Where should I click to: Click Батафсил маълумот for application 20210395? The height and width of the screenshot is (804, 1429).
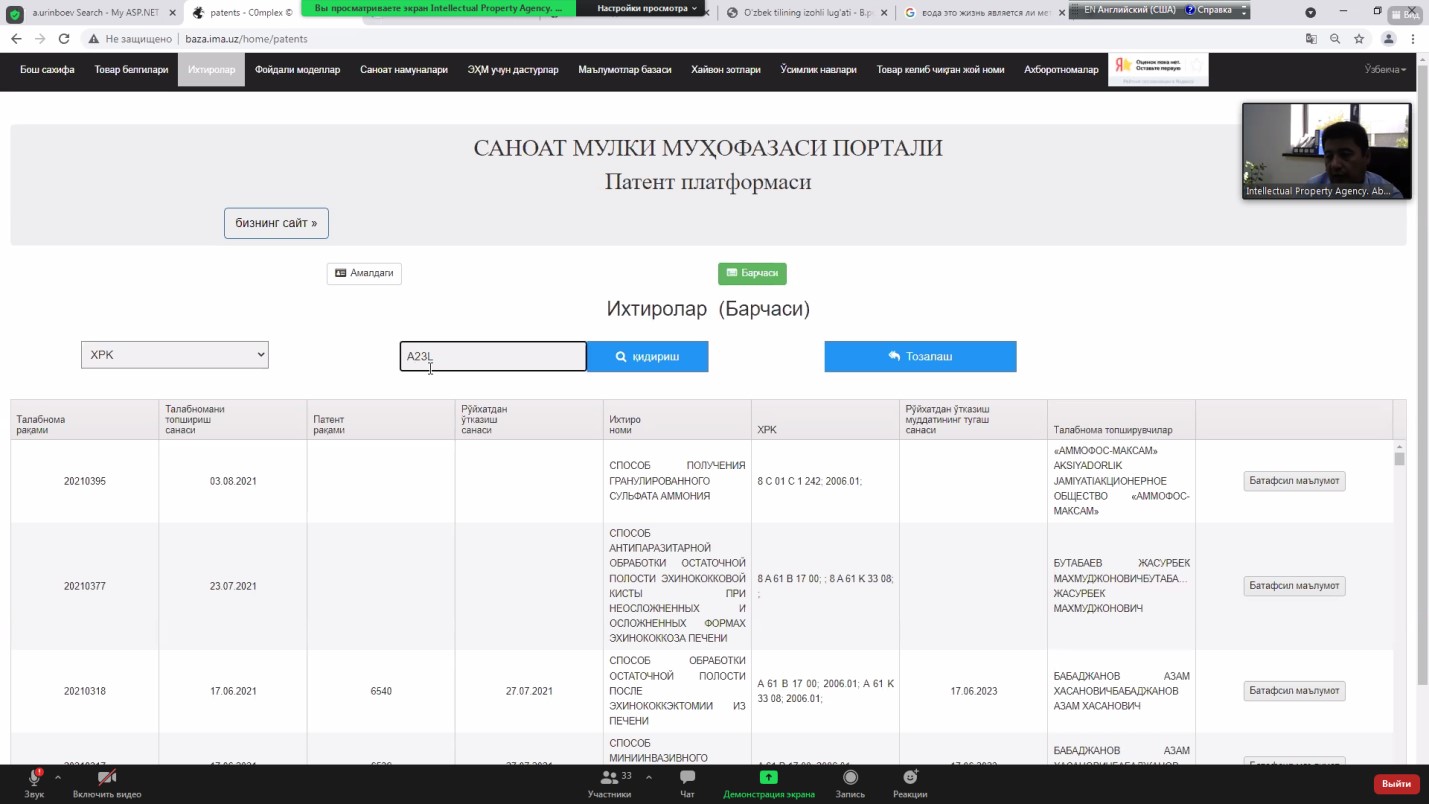click(x=1294, y=481)
